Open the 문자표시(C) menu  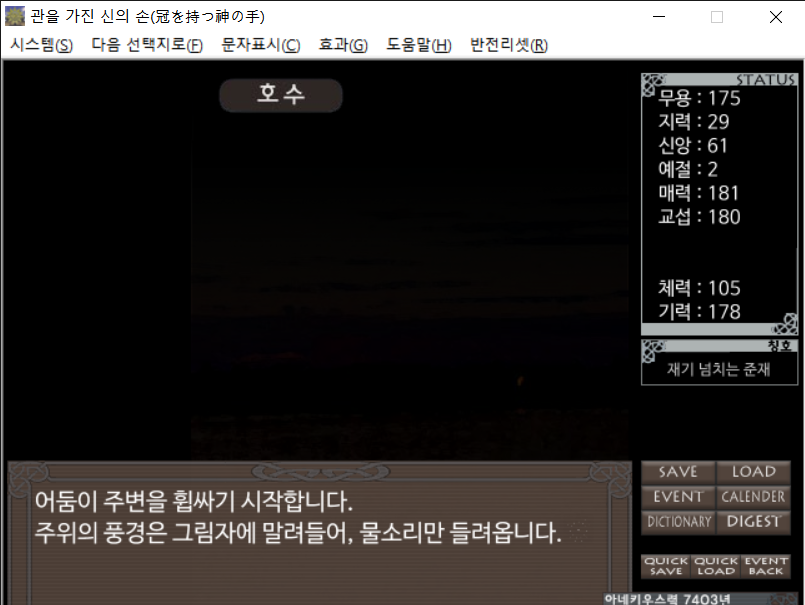pos(260,45)
